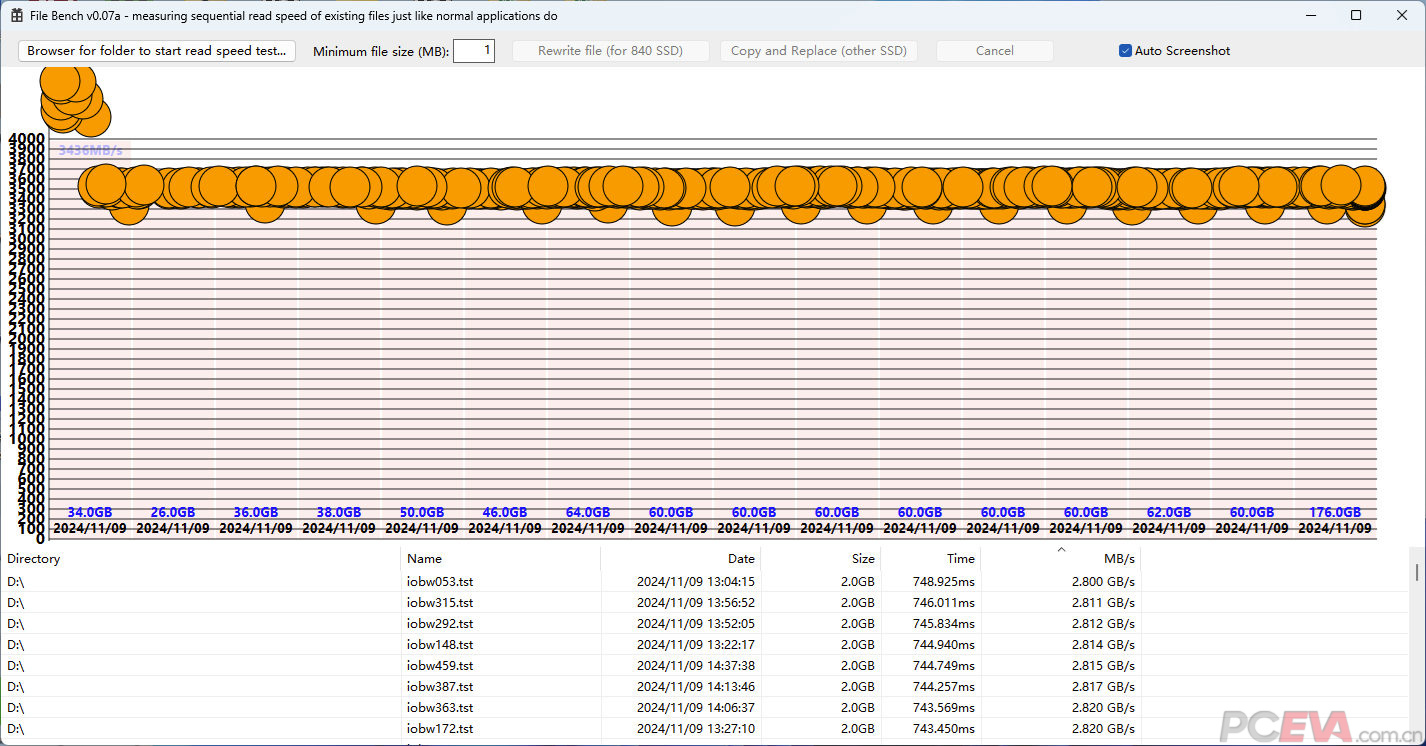This screenshot has height=746, width=1426.
Task: Focus the Minimum file size input field
Action: point(474,51)
